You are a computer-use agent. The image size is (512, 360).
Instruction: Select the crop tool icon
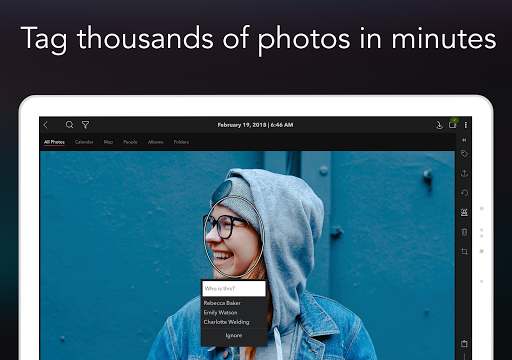464,251
